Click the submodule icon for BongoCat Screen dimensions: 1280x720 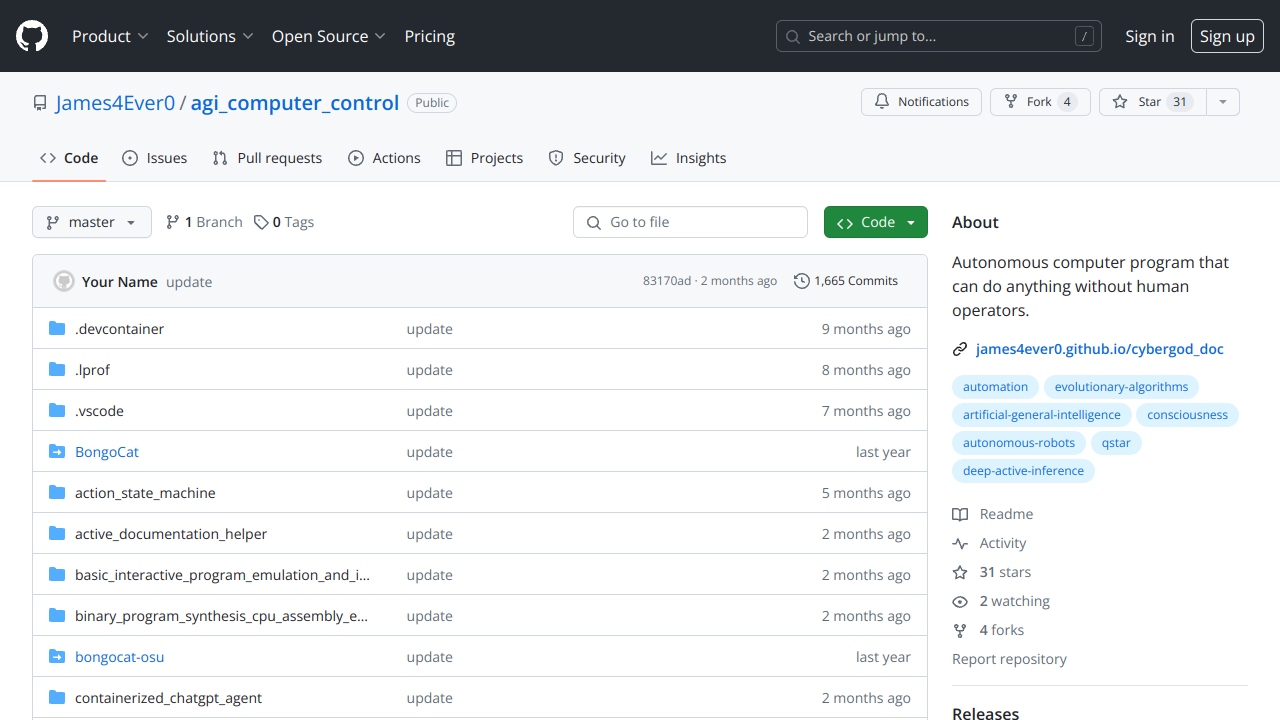pos(57,451)
